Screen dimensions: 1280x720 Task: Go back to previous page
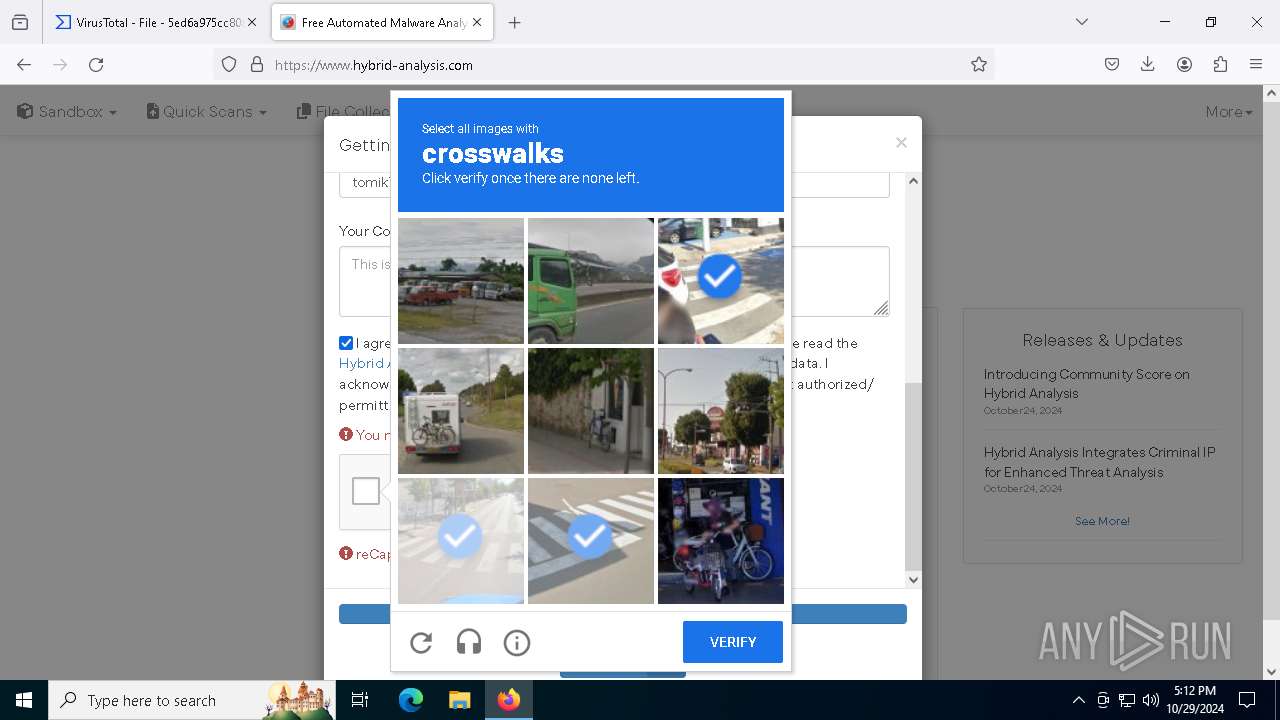[24, 65]
